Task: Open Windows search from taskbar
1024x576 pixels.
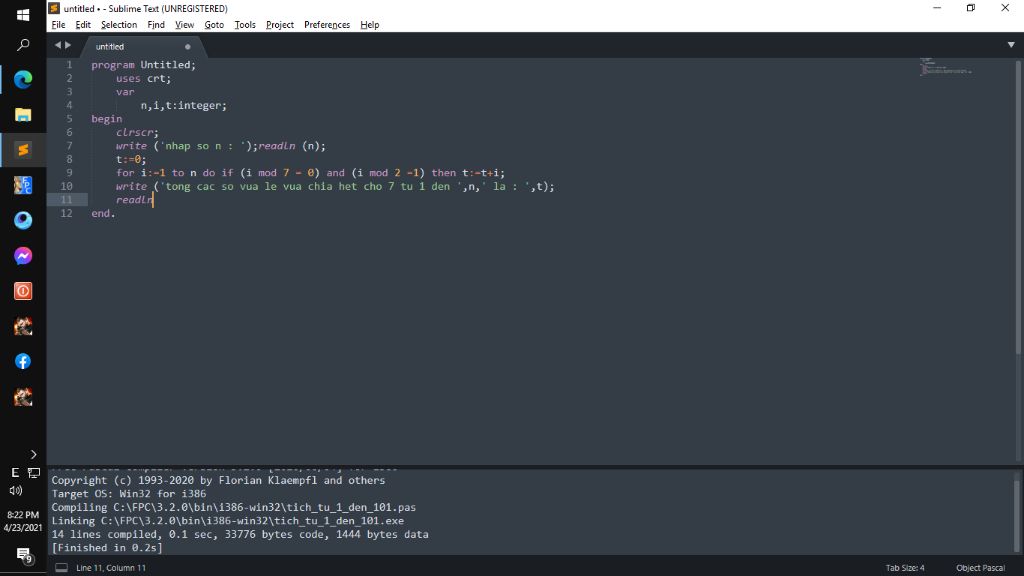Action: (23, 45)
